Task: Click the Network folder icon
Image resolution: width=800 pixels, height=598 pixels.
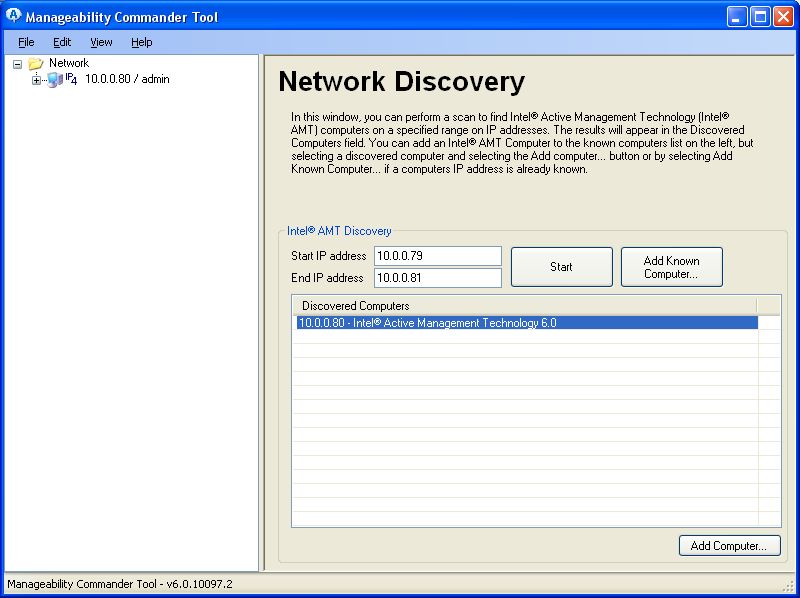Action: coord(36,63)
